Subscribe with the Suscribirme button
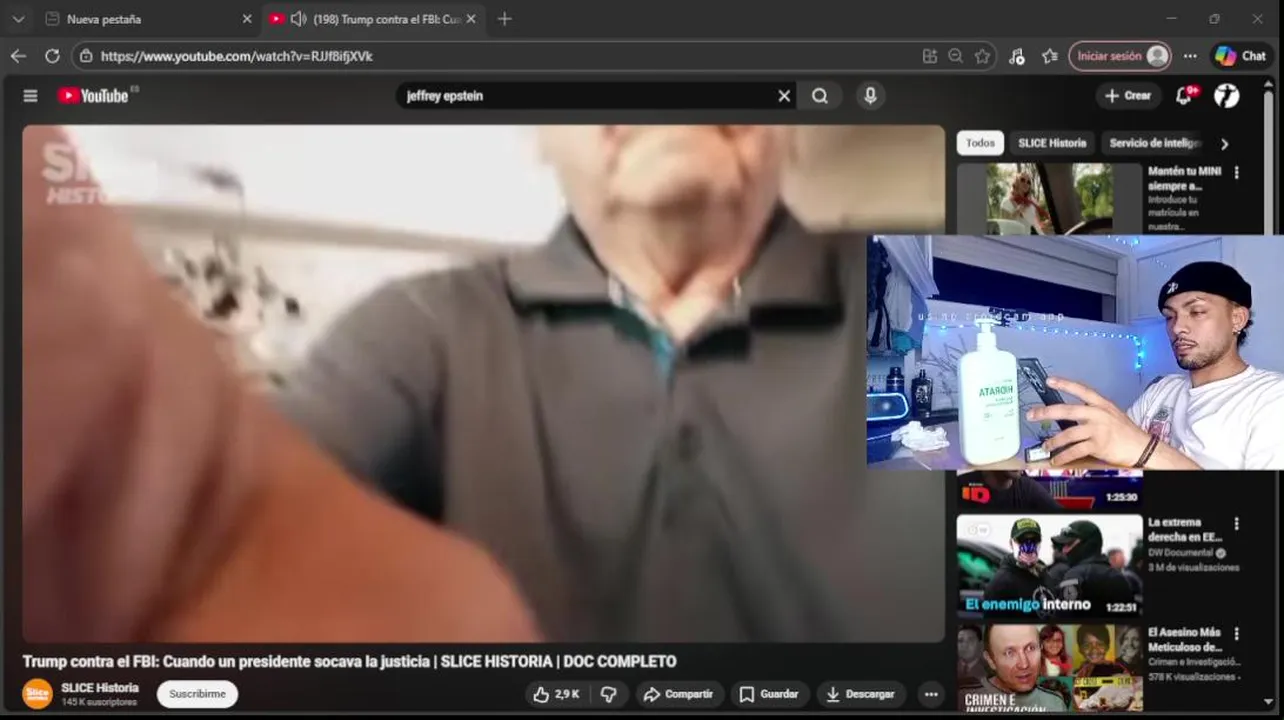The height and width of the screenshot is (720, 1284). tap(197, 694)
